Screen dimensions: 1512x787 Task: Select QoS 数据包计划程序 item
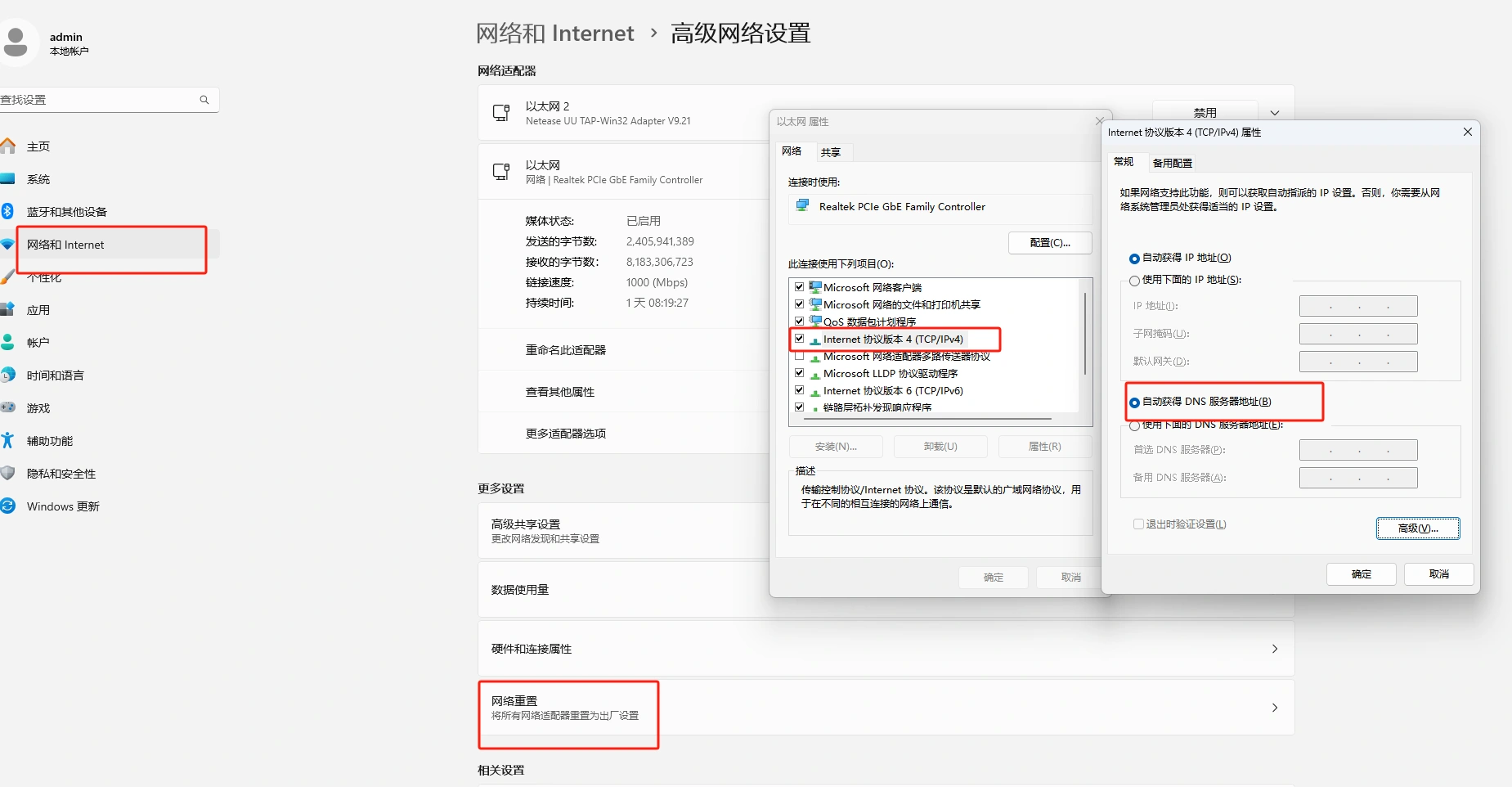(x=870, y=322)
